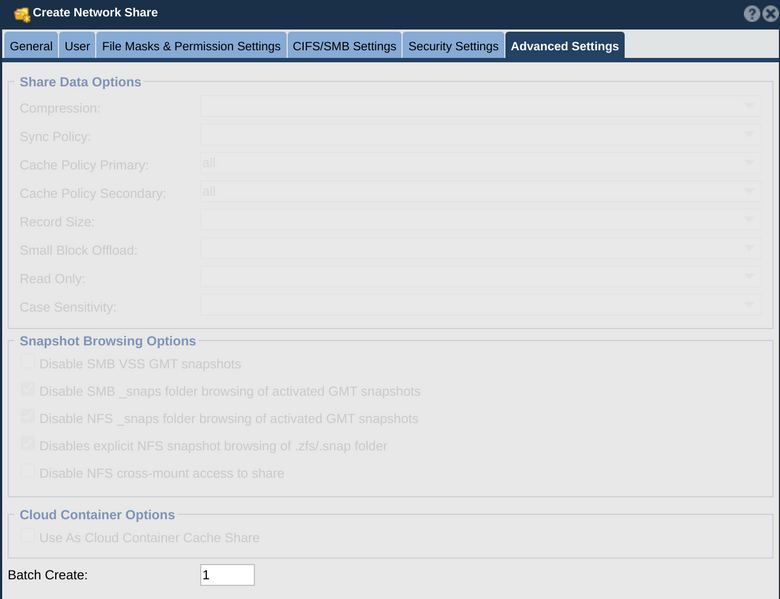Click the Batch Create label

coord(48,575)
